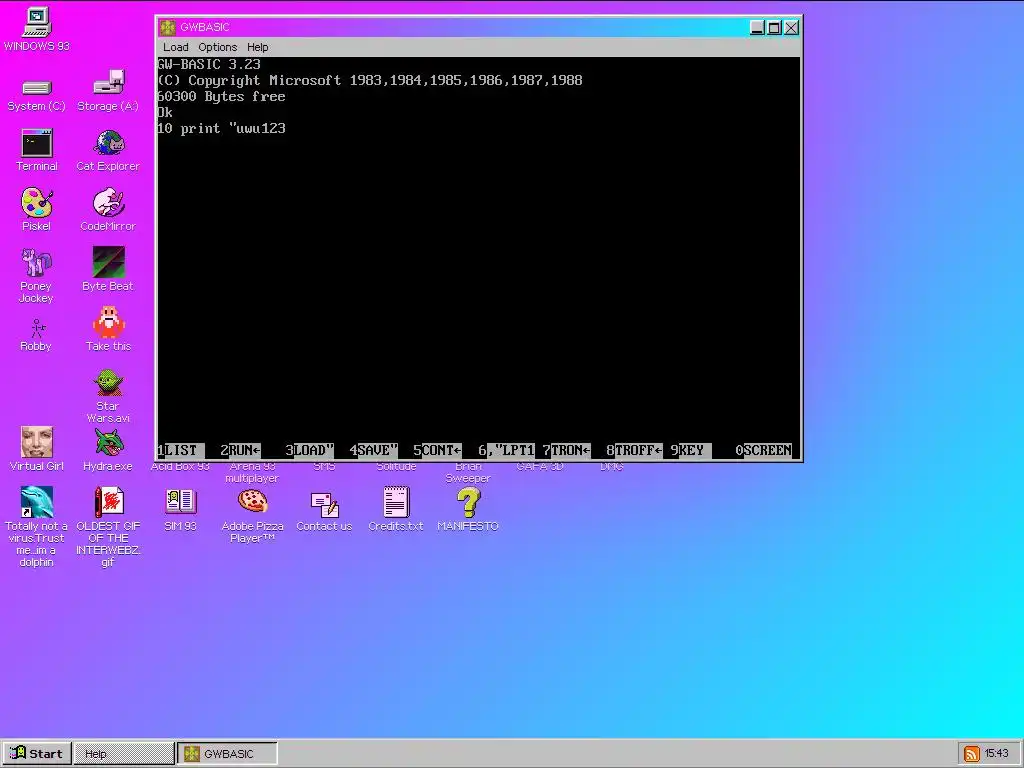Launch the Terminal desktop icon
The width and height of the screenshot is (1024, 768).
pos(37,150)
